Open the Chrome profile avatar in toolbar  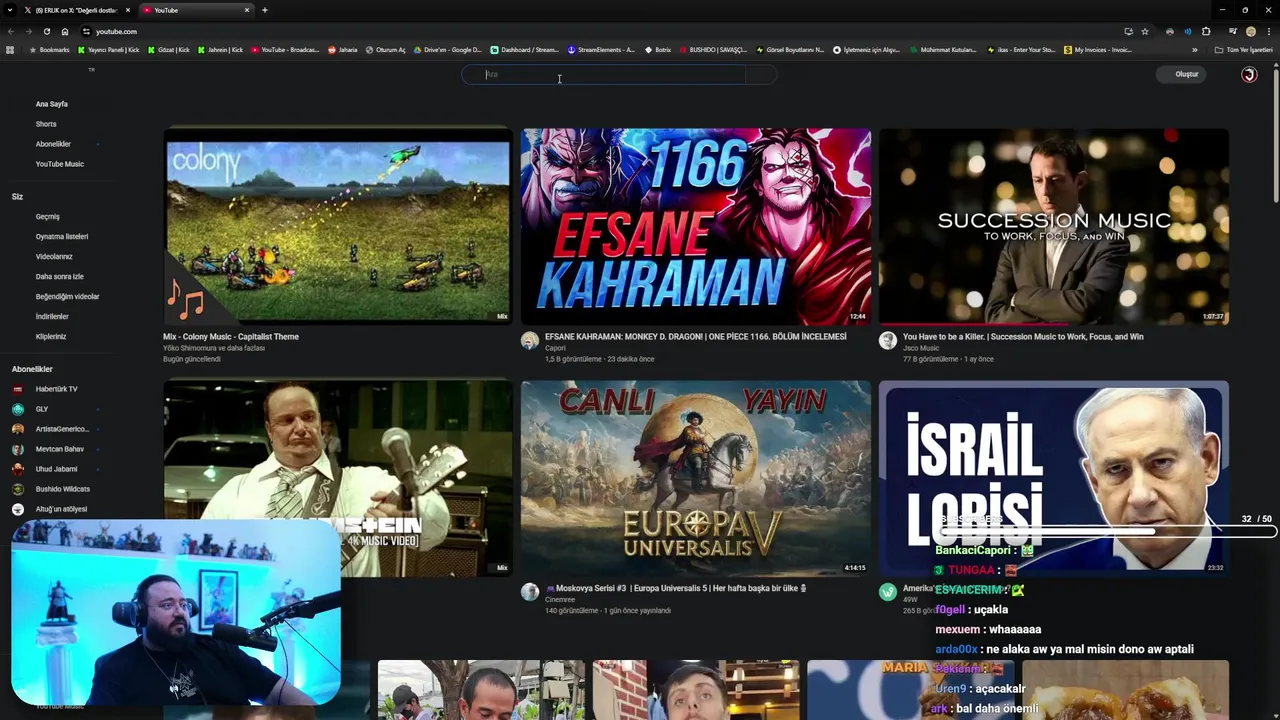tap(1250, 31)
